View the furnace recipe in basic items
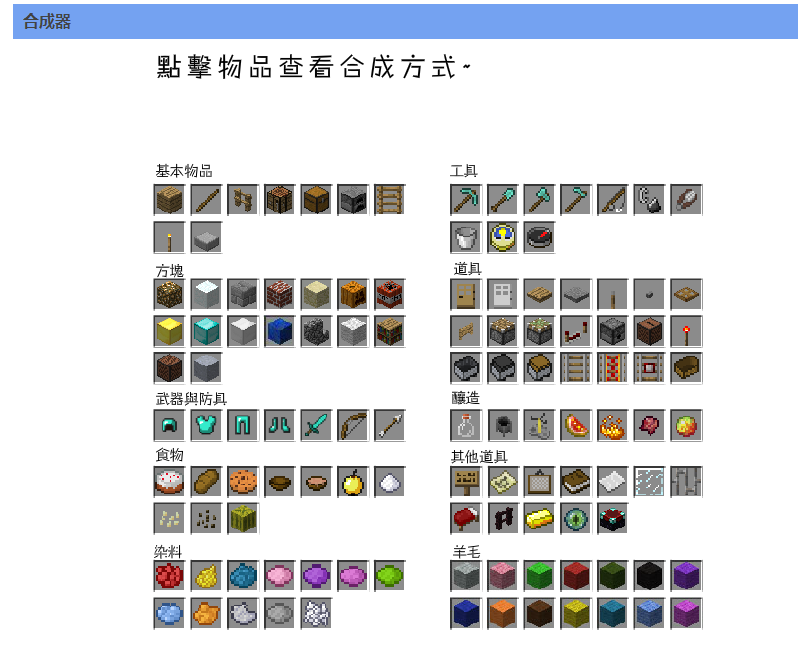This screenshot has height=648, width=798. 353,200
